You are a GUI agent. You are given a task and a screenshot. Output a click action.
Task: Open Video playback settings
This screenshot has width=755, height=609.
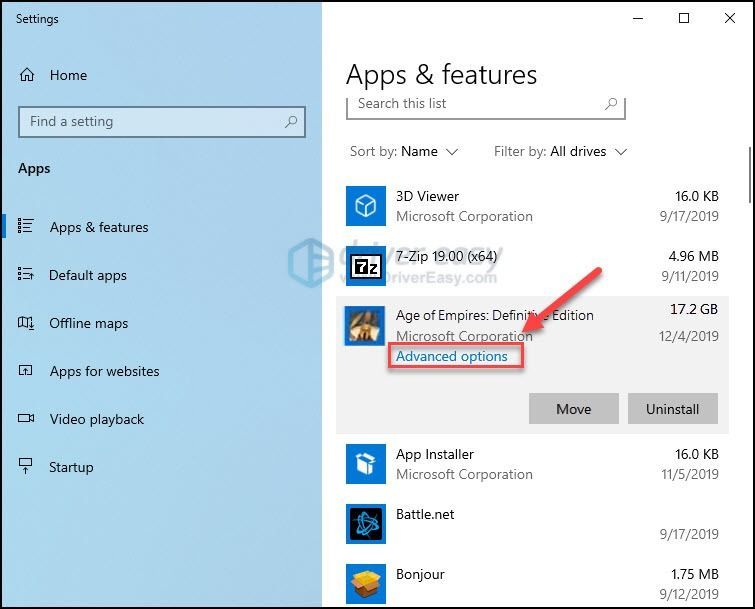97,419
